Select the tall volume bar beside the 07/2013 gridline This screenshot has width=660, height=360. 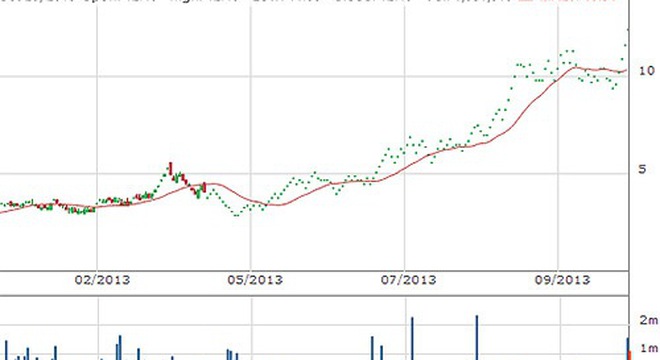pos(412,339)
